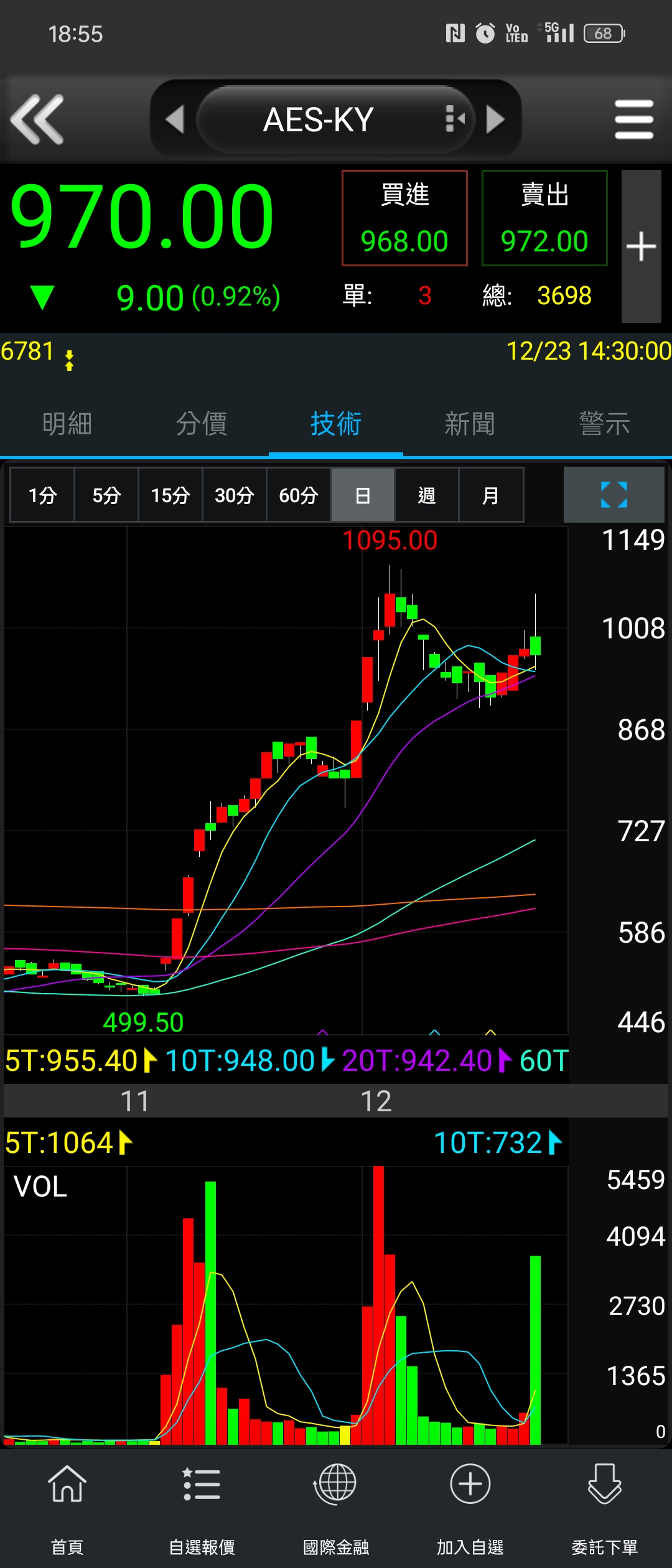Tap the 賣出 972.00 sell box
The image size is (672, 1568).
544,218
